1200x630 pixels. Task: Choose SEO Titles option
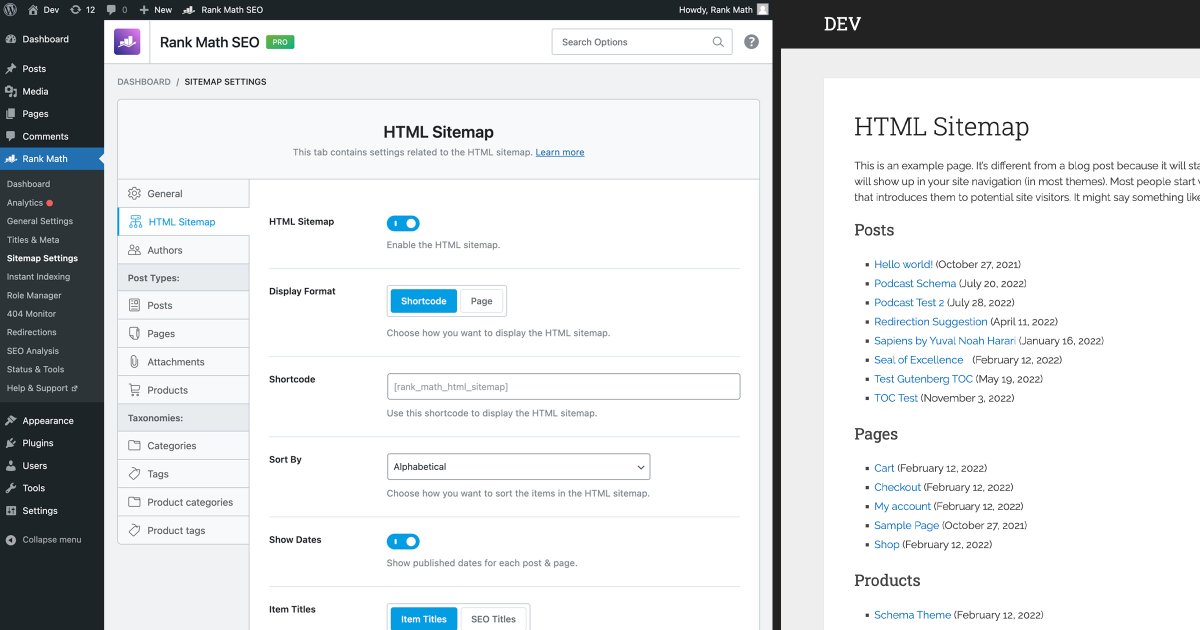(x=494, y=619)
